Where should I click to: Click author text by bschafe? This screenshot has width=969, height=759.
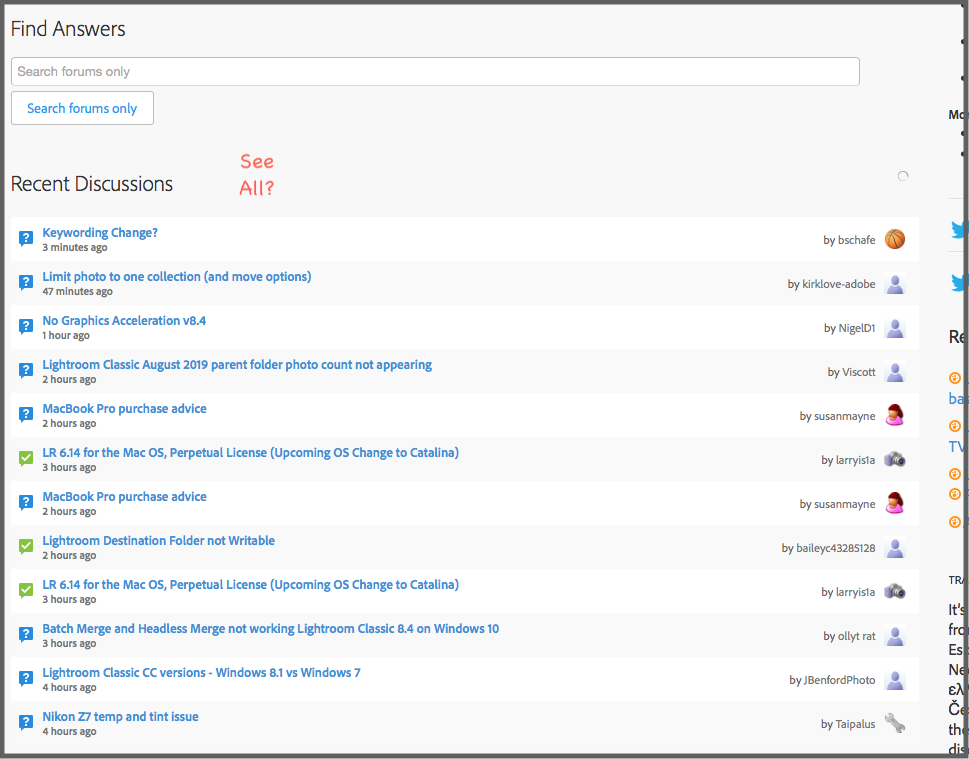click(849, 240)
